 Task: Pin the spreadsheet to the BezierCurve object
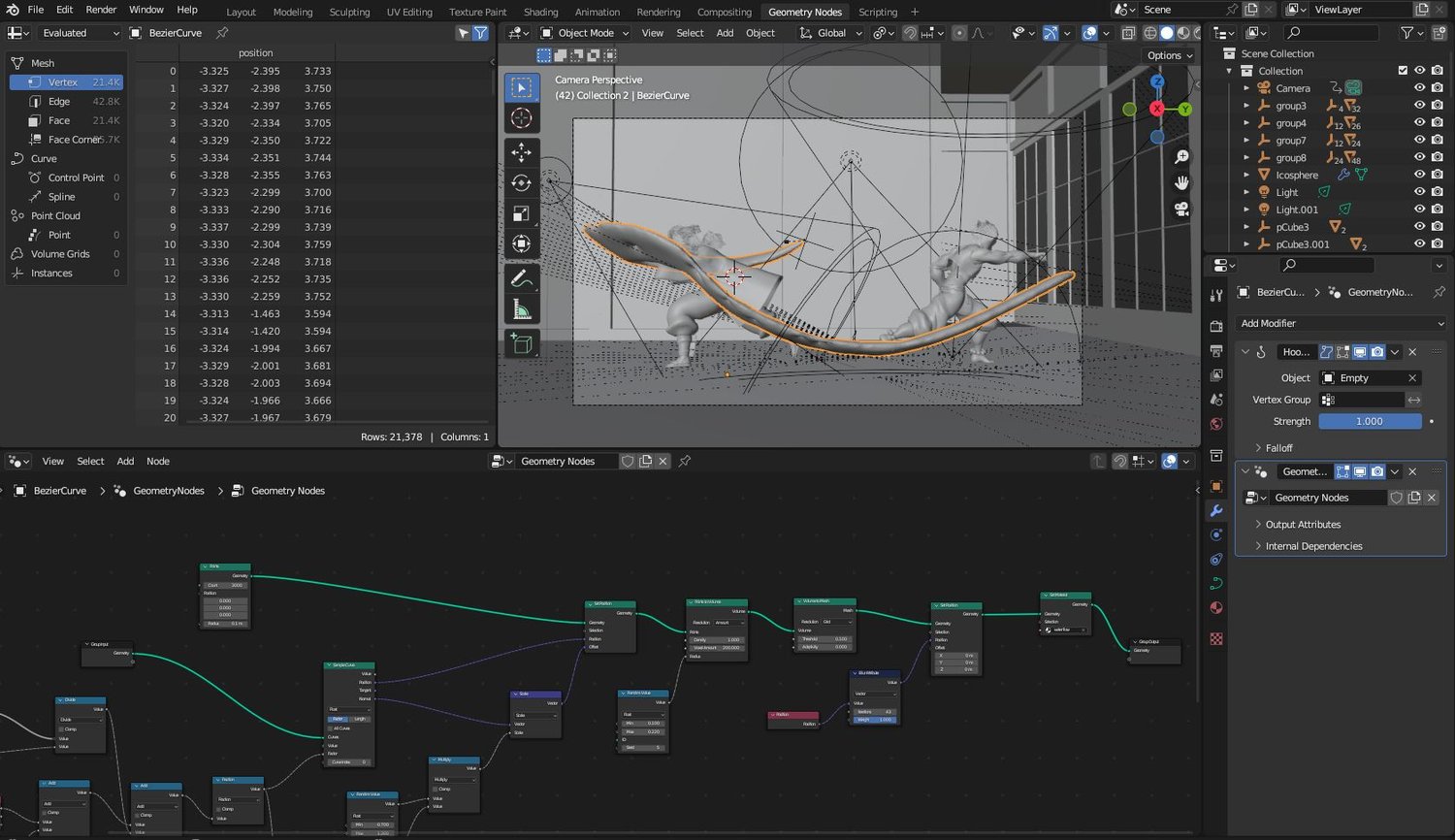[x=222, y=33]
